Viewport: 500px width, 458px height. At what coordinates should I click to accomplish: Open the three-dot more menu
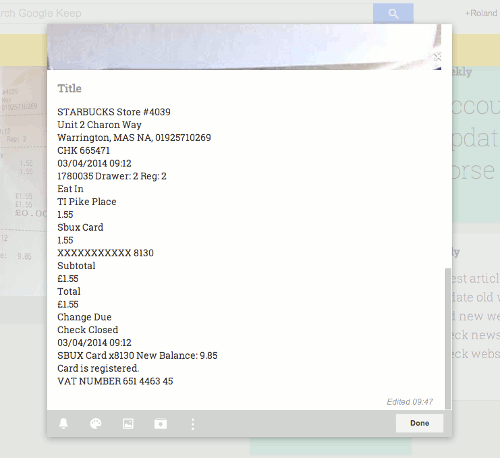pos(193,424)
